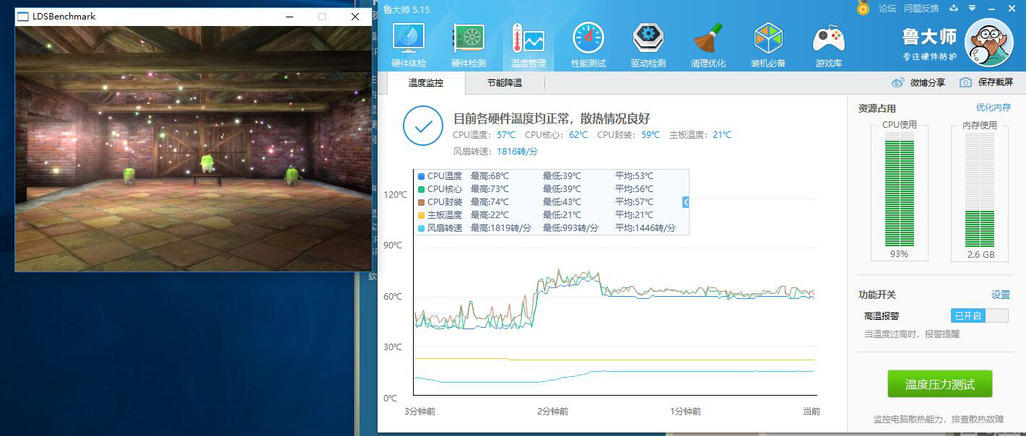Click the 当前 time axis label

pos(811,412)
